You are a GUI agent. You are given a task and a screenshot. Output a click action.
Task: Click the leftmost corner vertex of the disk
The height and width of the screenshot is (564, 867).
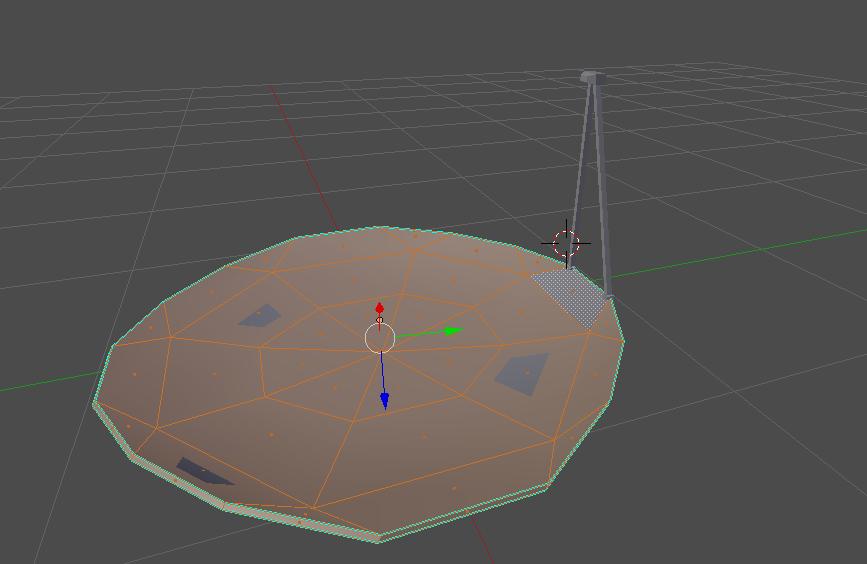pyautogui.click(x=96, y=403)
